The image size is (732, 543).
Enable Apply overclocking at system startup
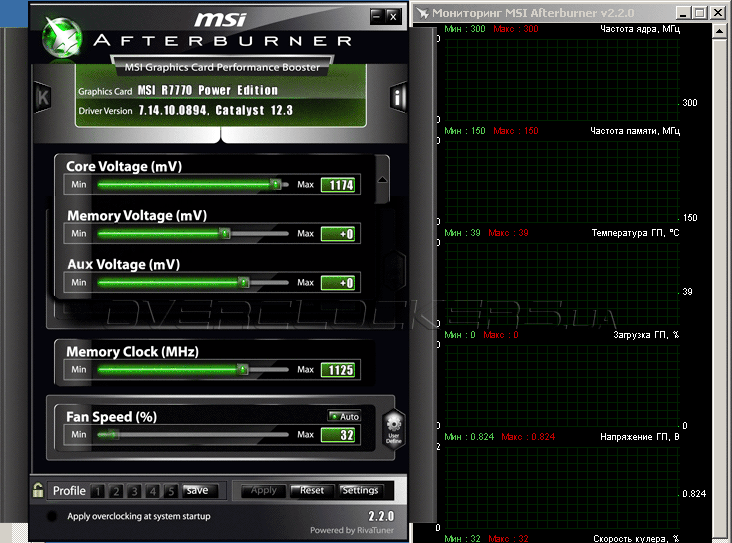(52, 516)
